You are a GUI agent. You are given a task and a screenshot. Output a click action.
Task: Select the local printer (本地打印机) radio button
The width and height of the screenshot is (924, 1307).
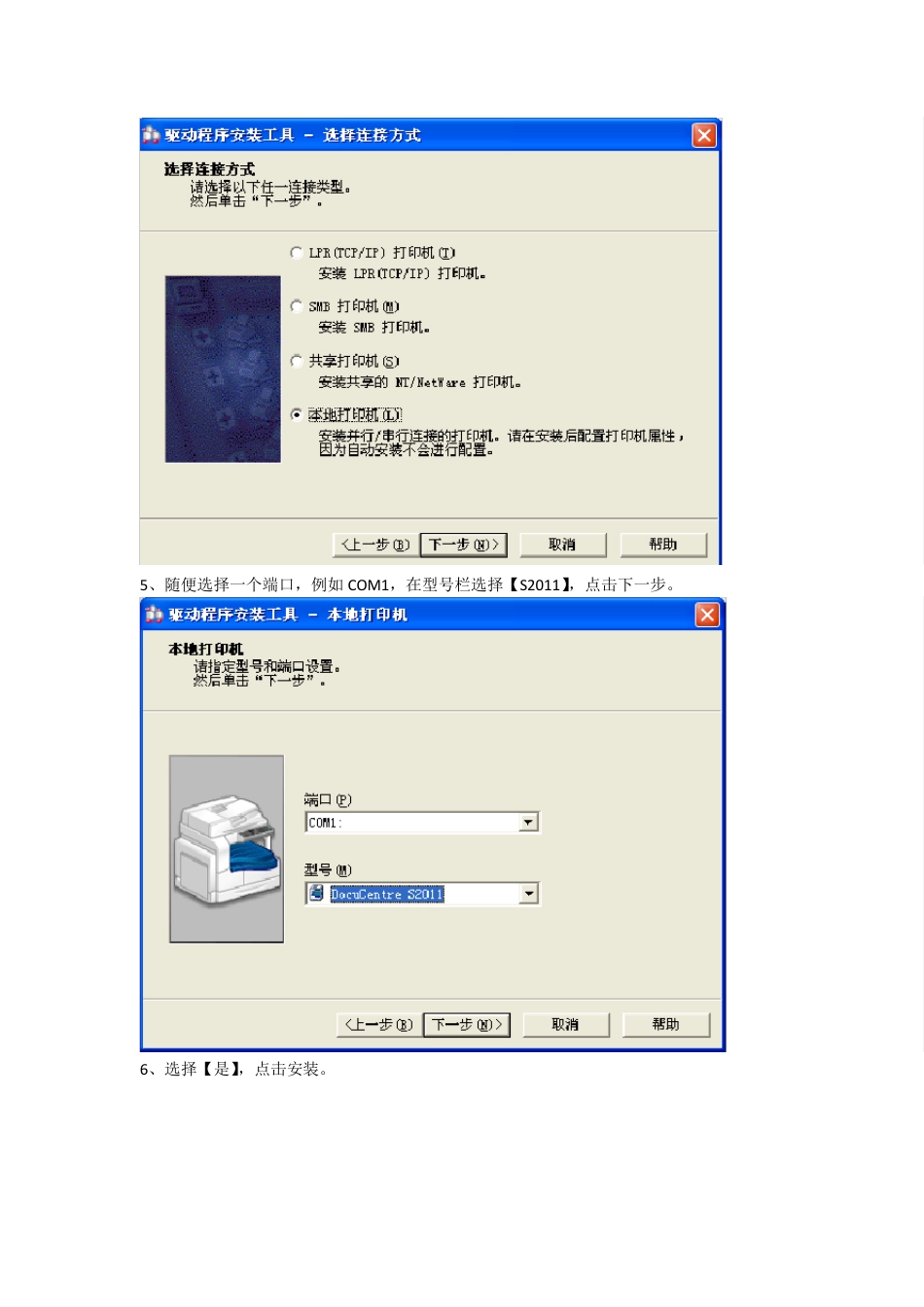click(x=297, y=414)
